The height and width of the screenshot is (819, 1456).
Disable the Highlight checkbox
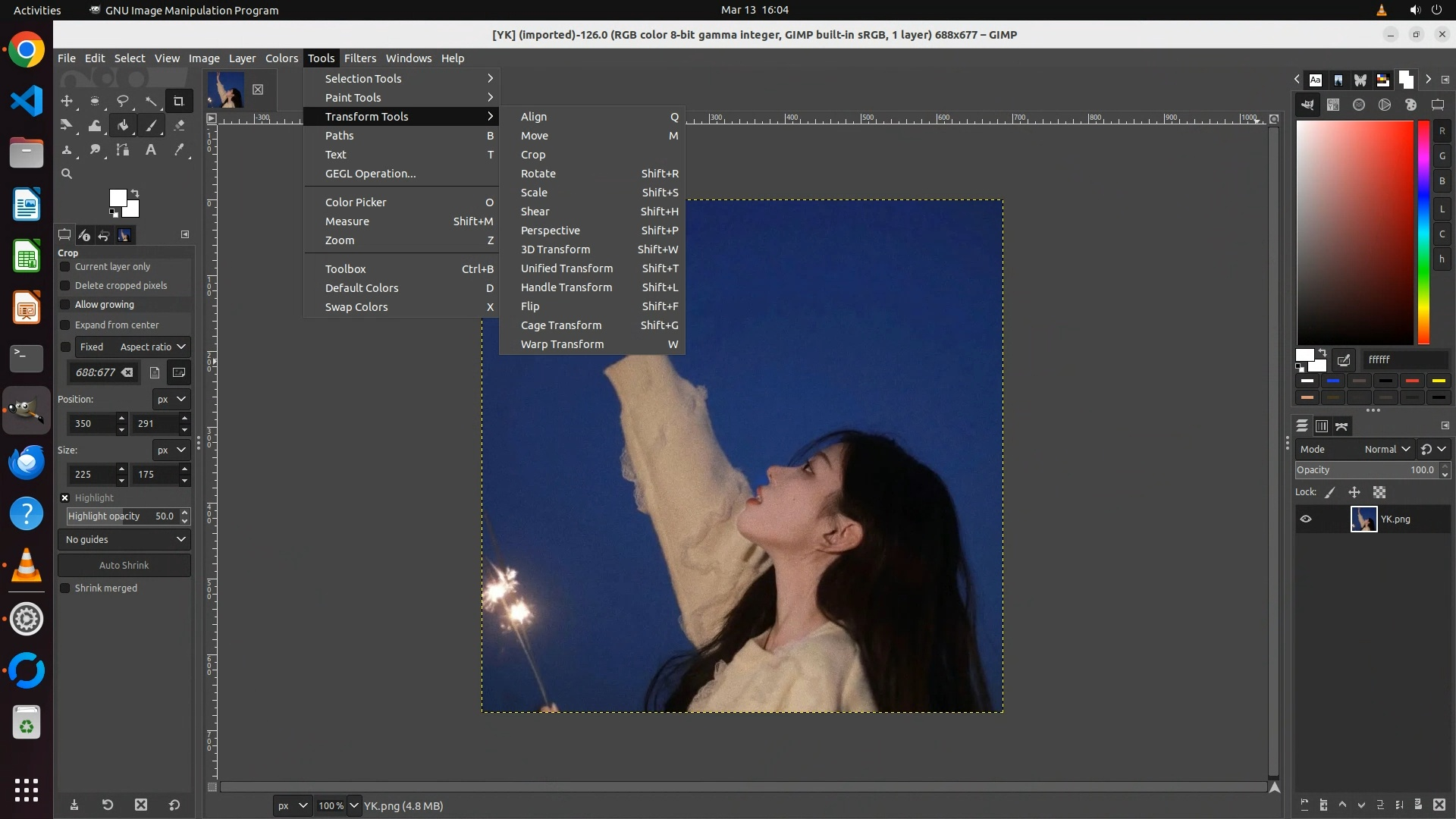pyautogui.click(x=65, y=498)
